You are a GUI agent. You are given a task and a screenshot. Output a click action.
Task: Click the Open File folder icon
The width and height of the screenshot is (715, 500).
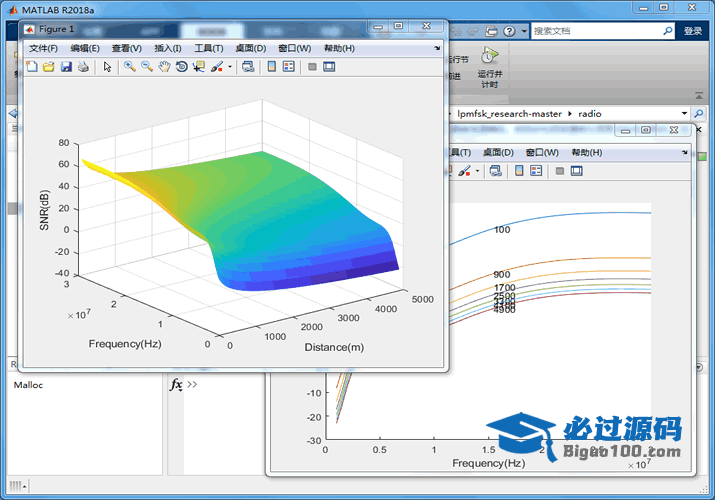(48, 67)
